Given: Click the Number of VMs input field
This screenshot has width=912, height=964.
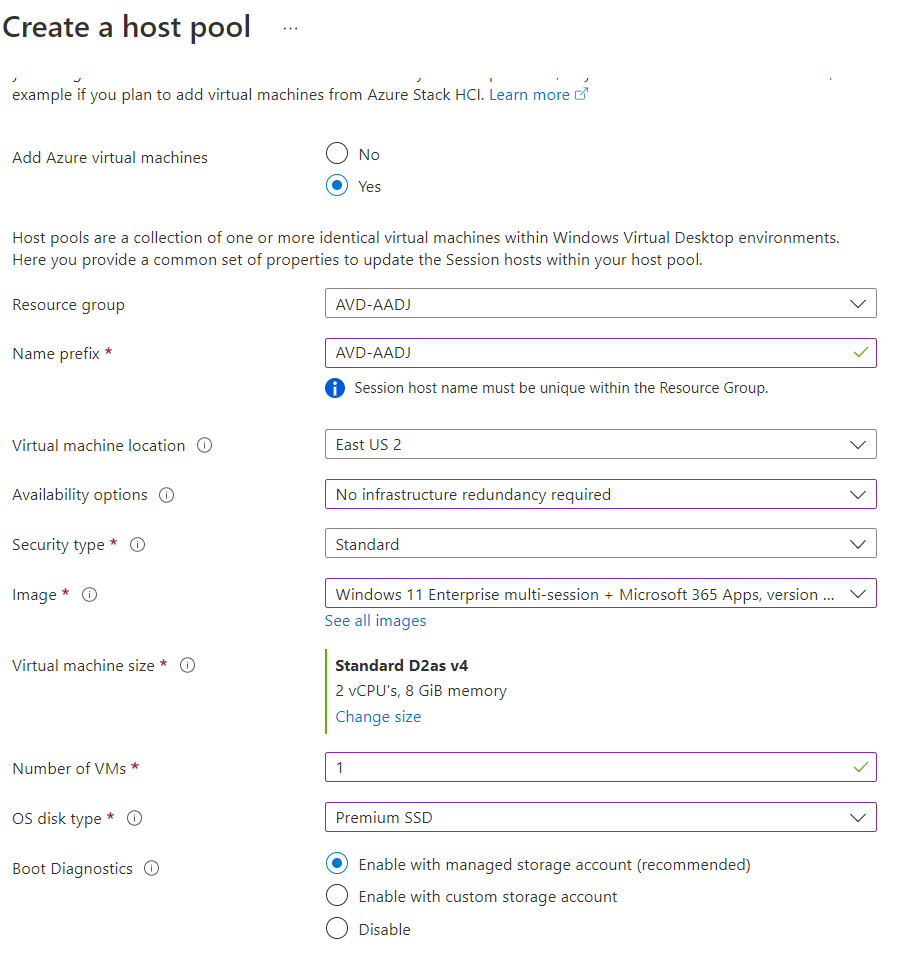Looking at the screenshot, I should [590, 768].
